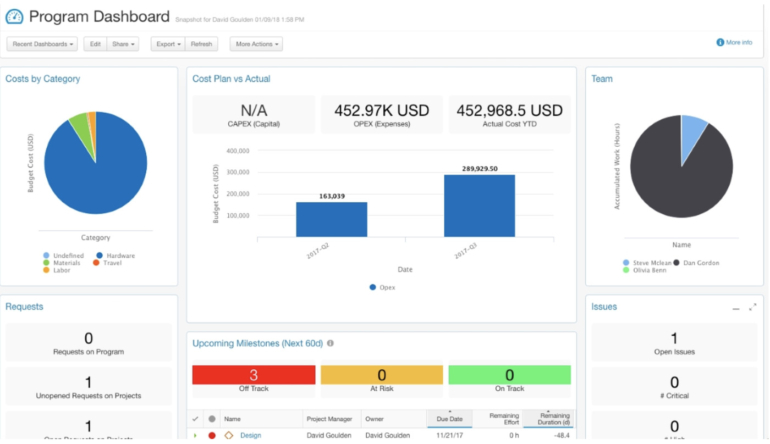Open the More Actions menu
Image resolution: width=770 pixels, height=444 pixels.
click(x=256, y=44)
